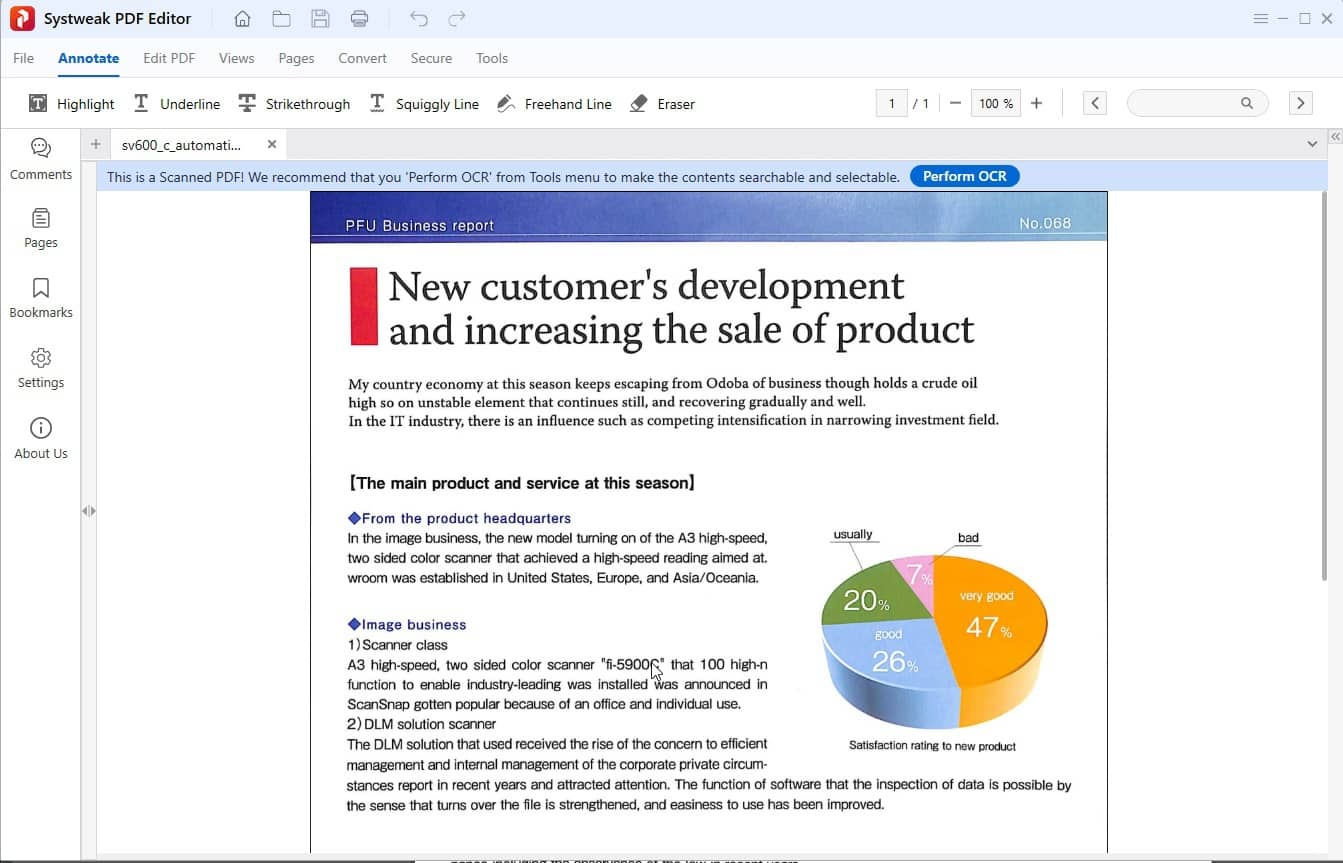Choose the Strikethrough tool

click(294, 104)
